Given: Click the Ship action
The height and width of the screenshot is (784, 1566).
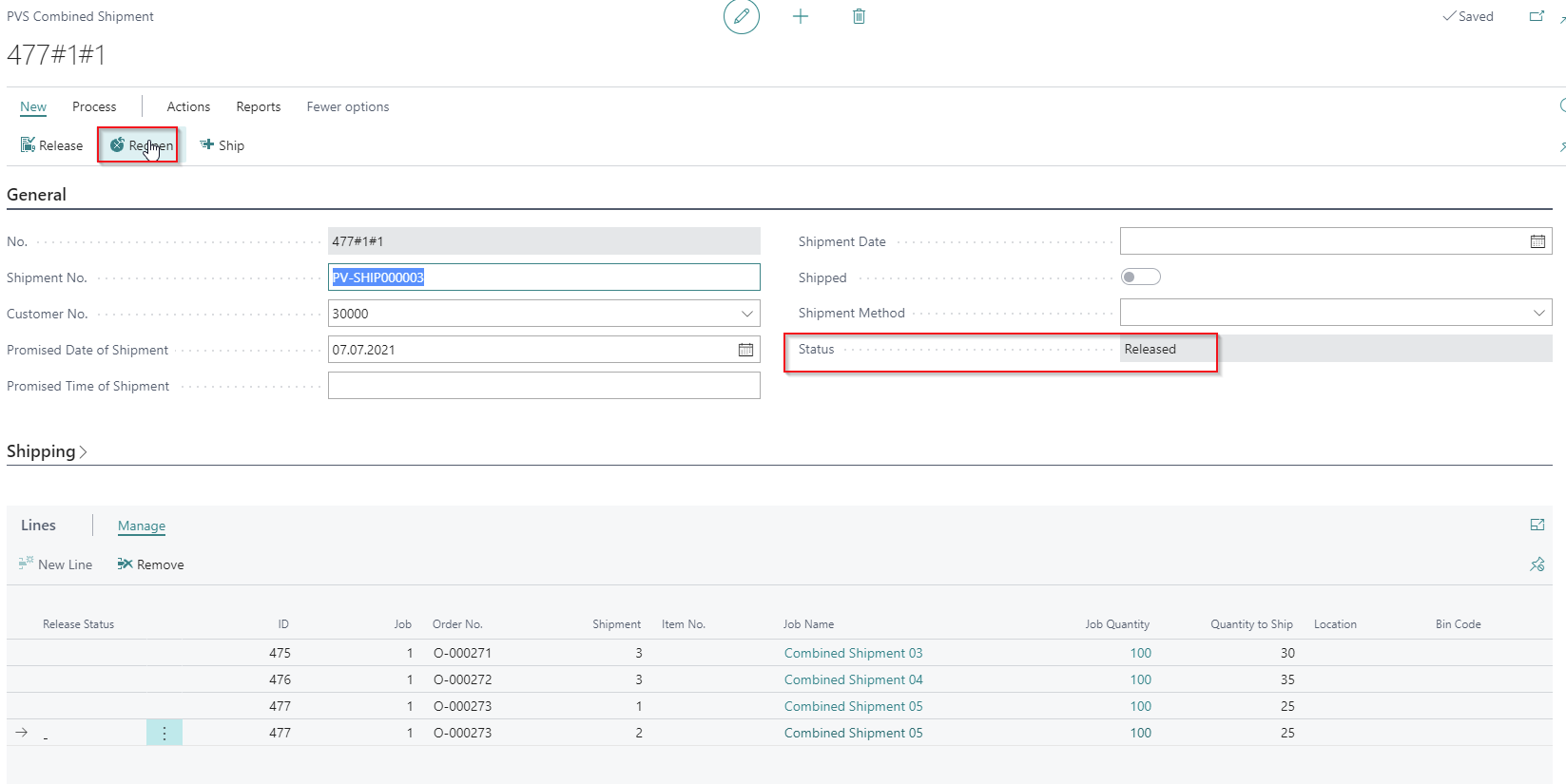Looking at the screenshot, I should [x=222, y=145].
